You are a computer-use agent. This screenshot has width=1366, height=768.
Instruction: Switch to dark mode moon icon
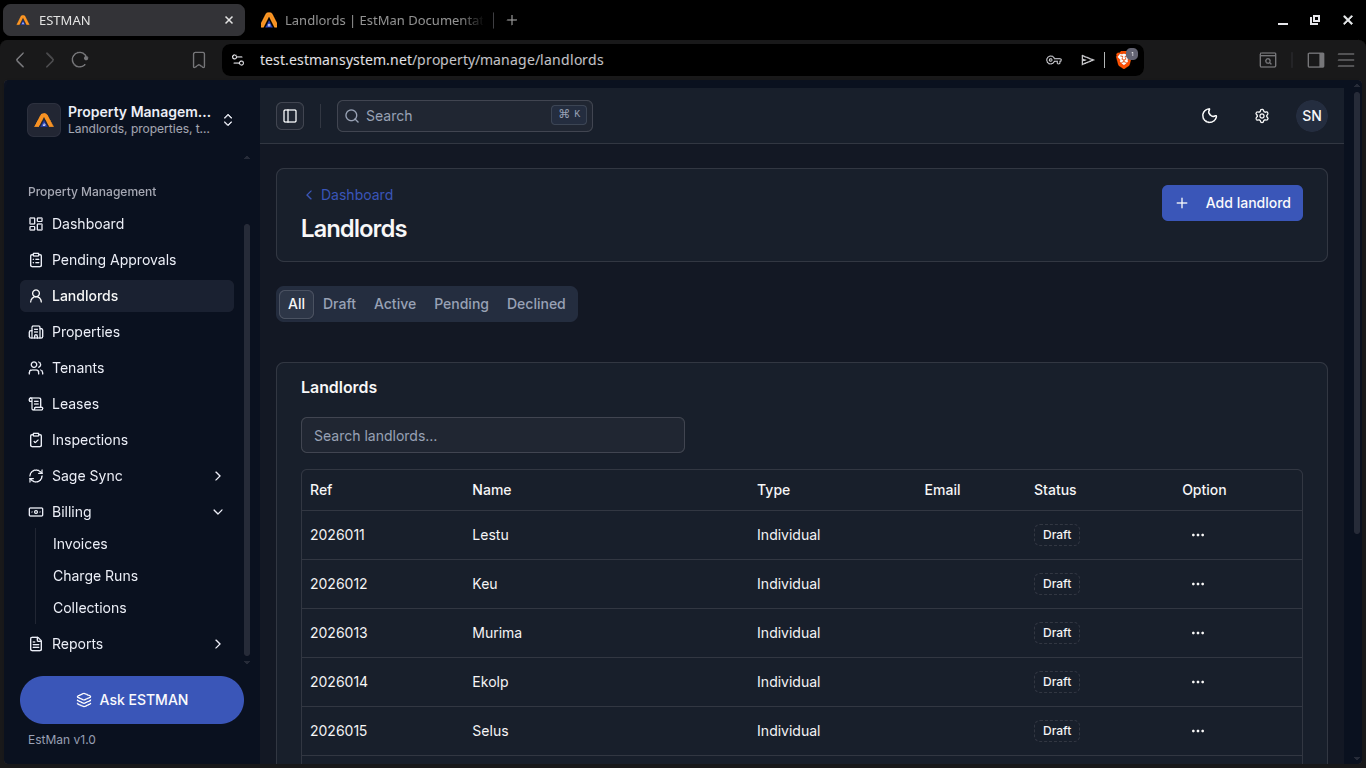(x=1209, y=116)
